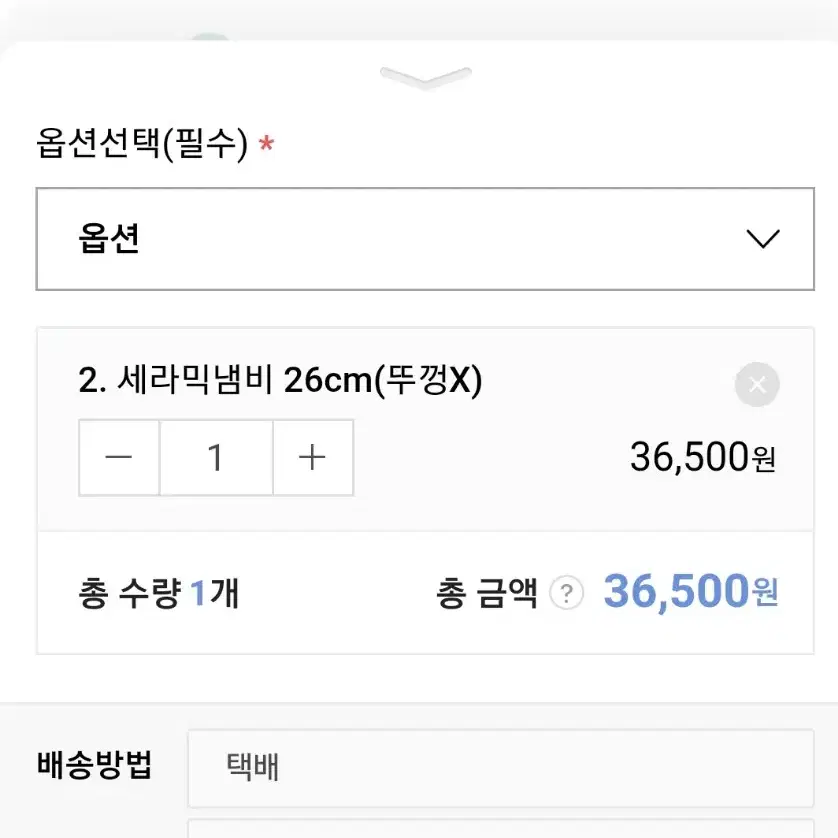Click the 배송방법 label
This screenshot has width=838, height=838.
(x=95, y=765)
